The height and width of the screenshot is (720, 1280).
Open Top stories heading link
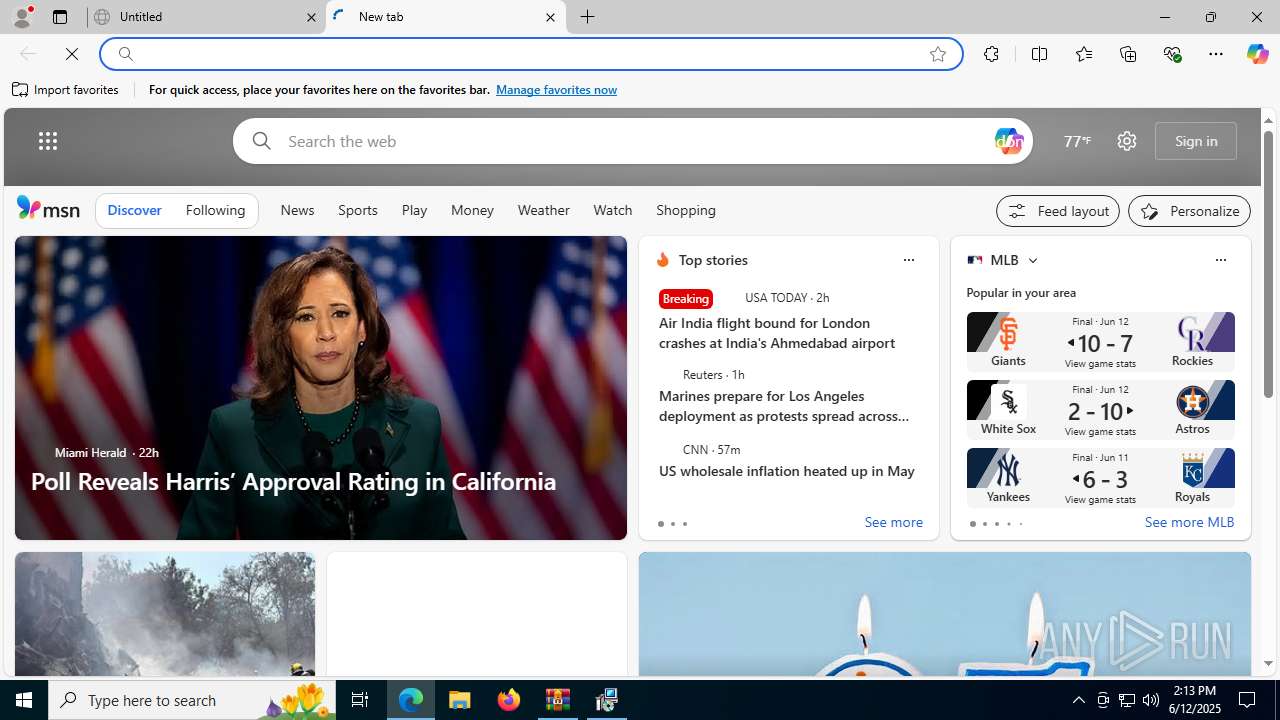pos(713,260)
